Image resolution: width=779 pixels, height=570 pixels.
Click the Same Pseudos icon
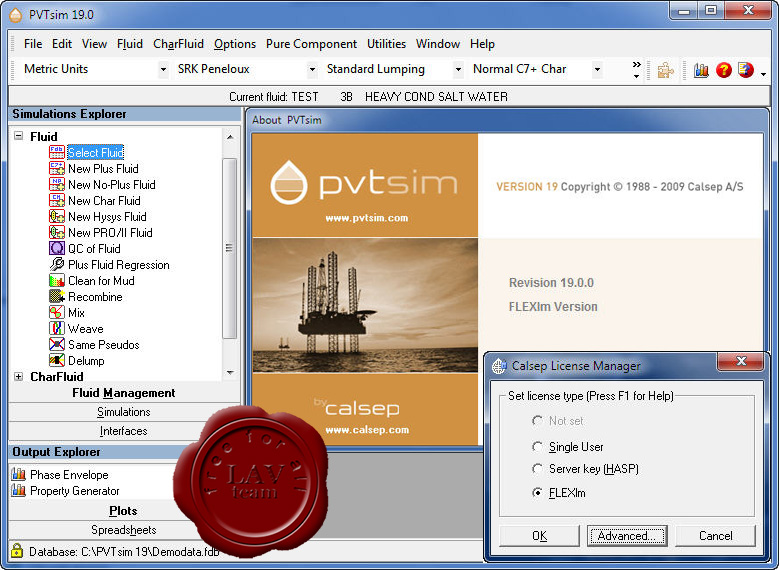pos(57,344)
